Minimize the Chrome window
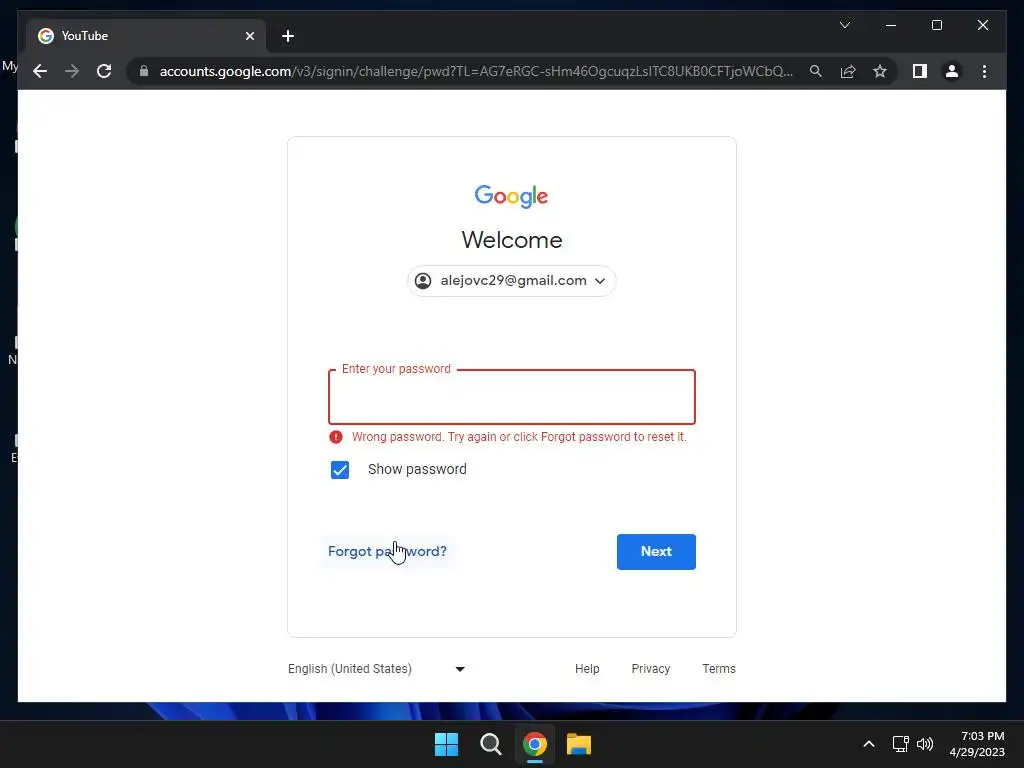The width and height of the screenshot is (1024, 768). [x=891, y=25]
